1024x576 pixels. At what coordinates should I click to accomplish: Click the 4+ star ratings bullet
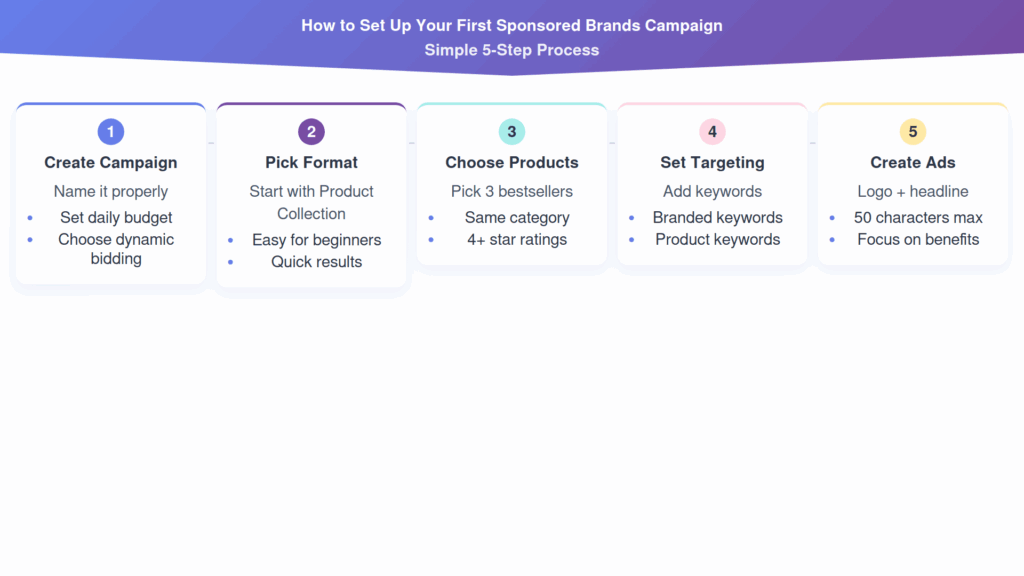click(517, 239)
